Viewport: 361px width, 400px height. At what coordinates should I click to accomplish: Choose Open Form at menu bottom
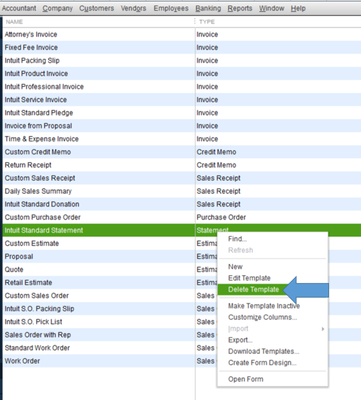(x=245, y=379)
